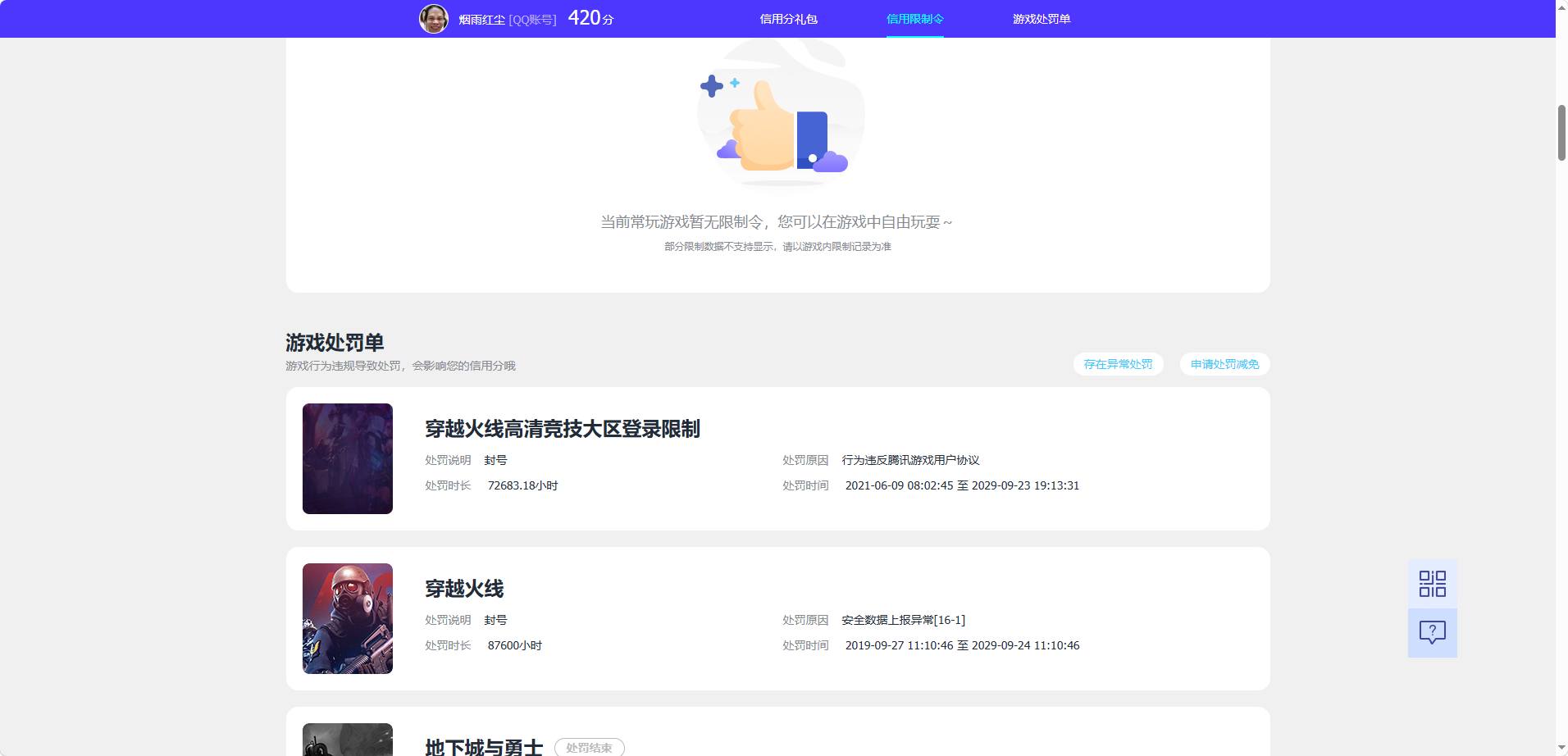
Task: Click the 87600小时 duration value
Action: click(514, 645)
